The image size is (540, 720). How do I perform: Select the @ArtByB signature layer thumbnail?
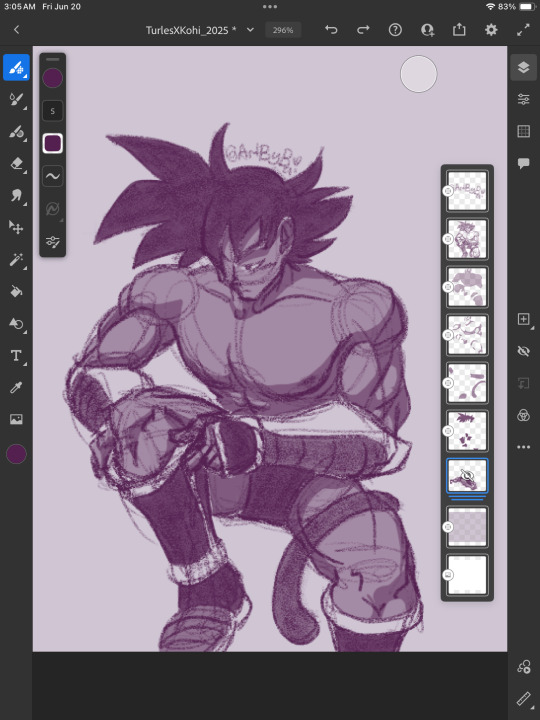pos(467,191)
